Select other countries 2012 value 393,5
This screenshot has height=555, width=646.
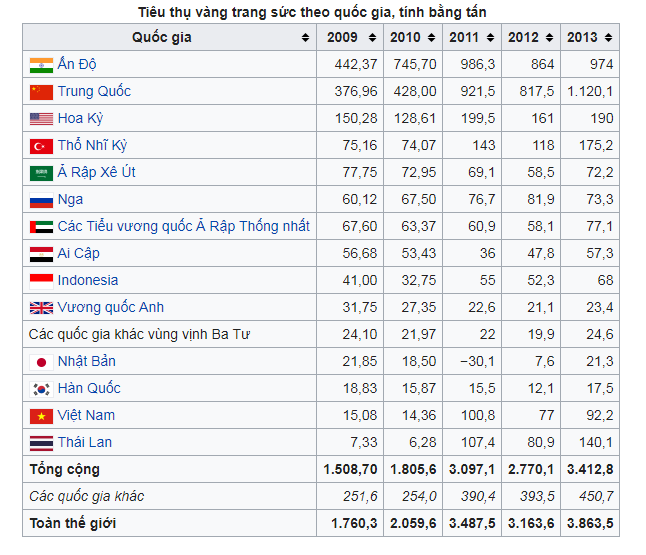point(537,496)
